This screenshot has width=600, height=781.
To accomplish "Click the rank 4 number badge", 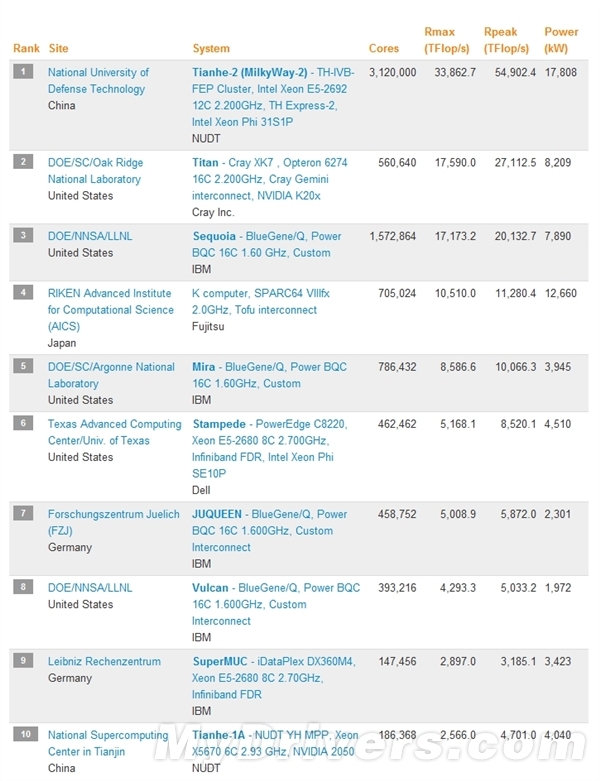I will [x=25, y=292].
